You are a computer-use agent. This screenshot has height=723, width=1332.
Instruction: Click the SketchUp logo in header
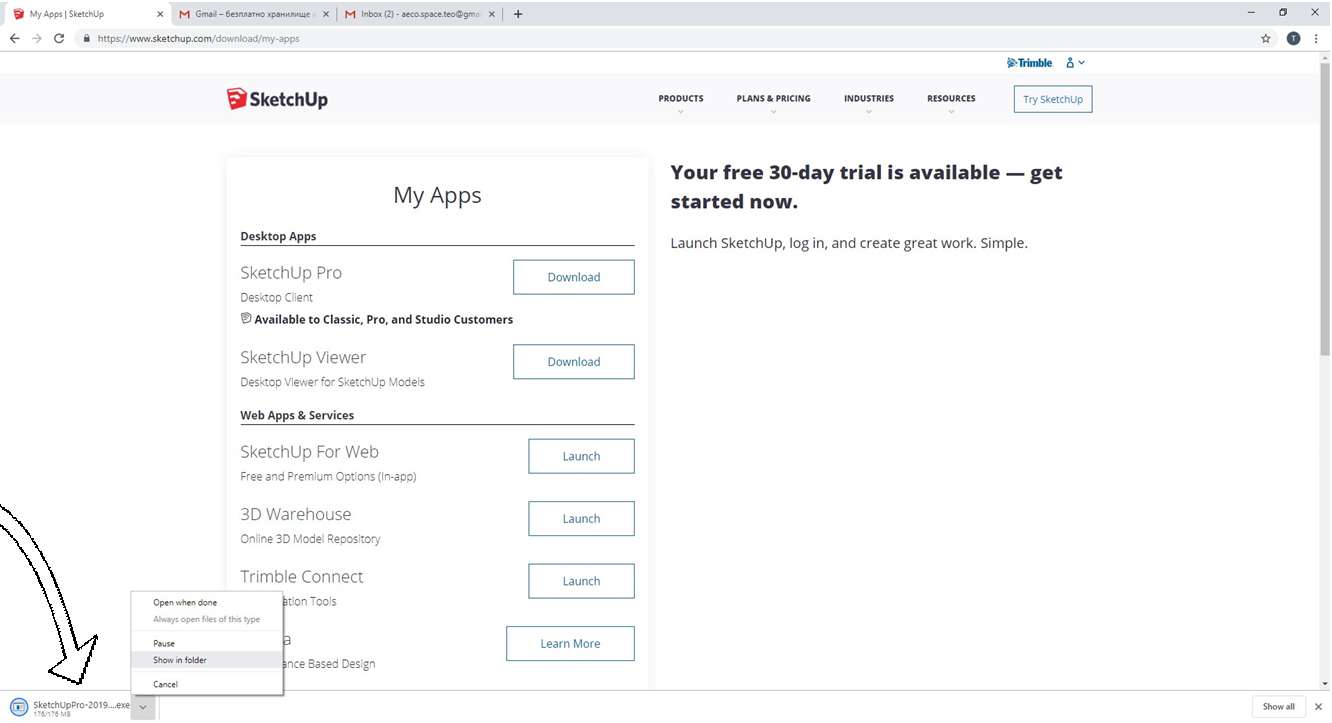click(277, 99)
